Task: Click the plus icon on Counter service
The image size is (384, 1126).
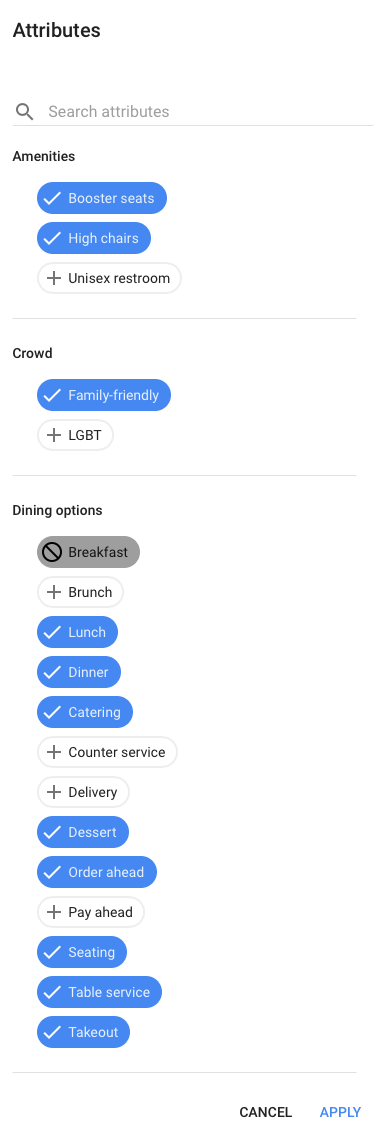Action: click(53, 753)
